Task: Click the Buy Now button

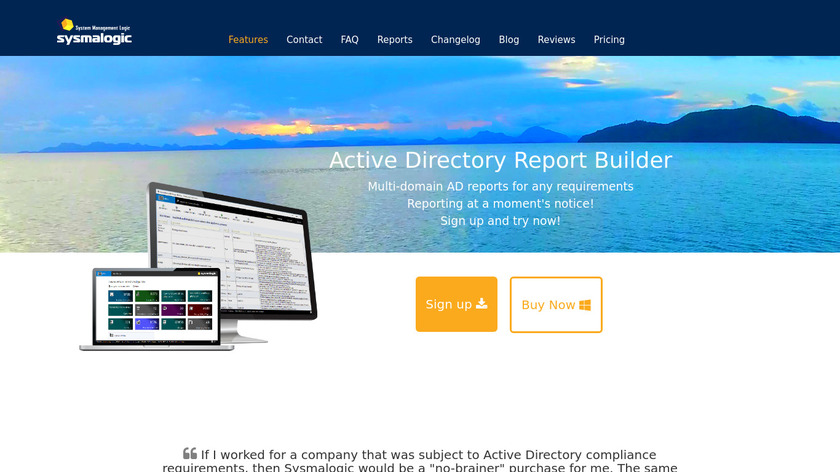Action: (x=556, y=305)
